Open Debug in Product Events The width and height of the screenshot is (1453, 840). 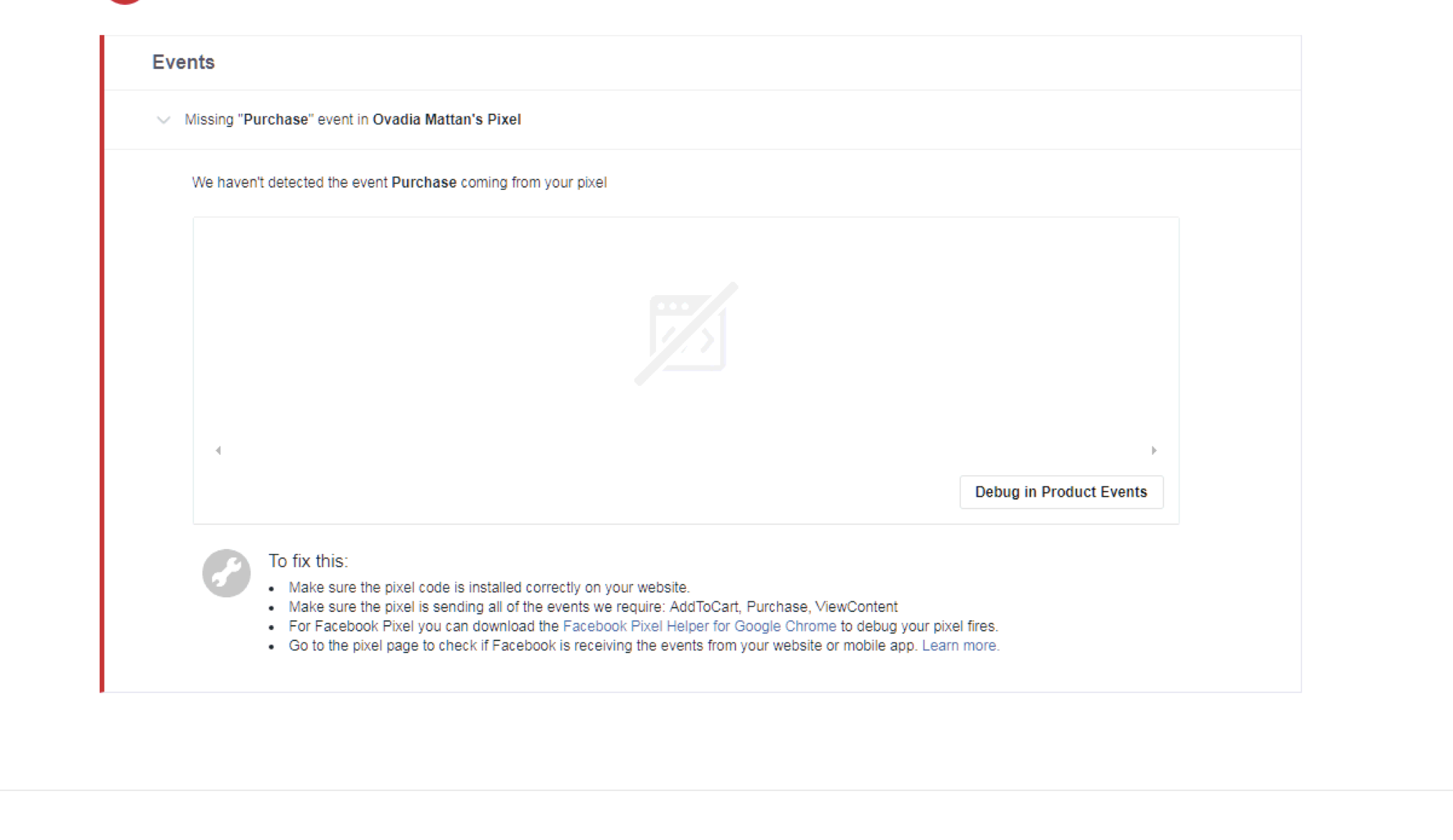1061,492
